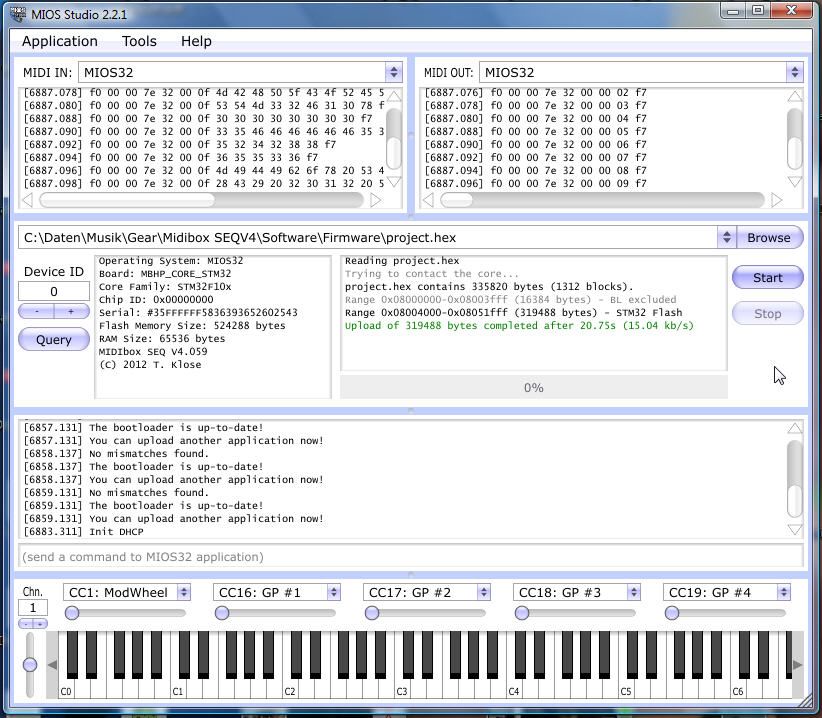Screen dimensions: 822x718
Task: Click the upload progress bar showing 0%
Action: [534, 387]
